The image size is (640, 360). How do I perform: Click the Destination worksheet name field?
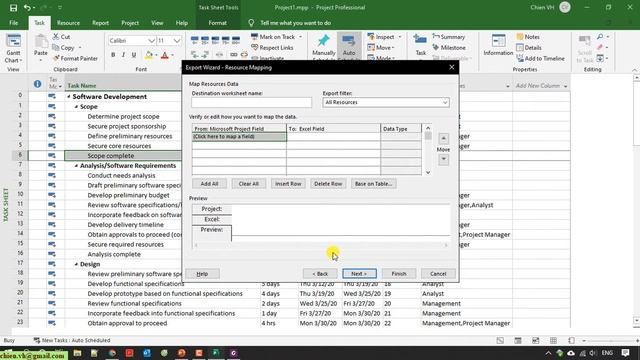pyautogui.click(x=251, y=102)
